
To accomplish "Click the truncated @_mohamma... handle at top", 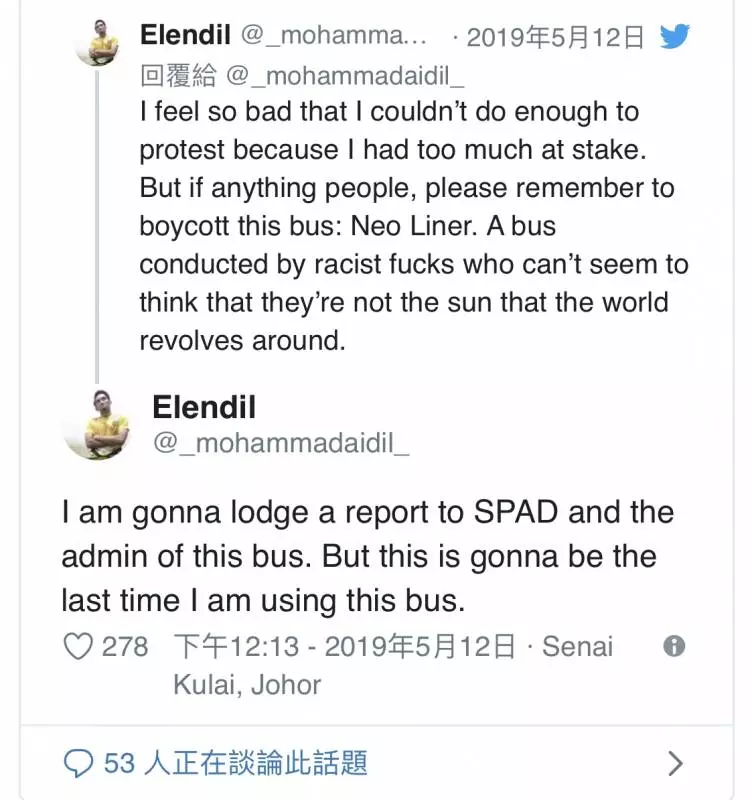I will (x=333, y=35).
